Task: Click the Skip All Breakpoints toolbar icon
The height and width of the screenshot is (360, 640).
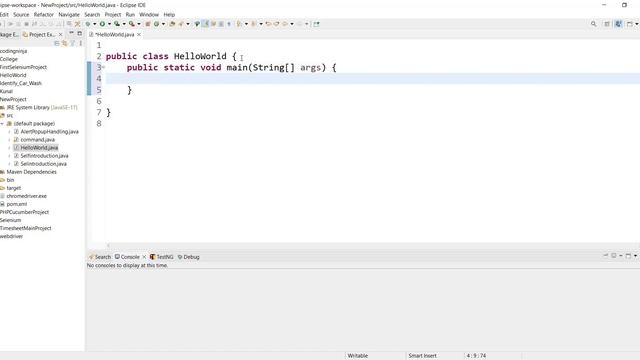Action: (x=77, y=24)
